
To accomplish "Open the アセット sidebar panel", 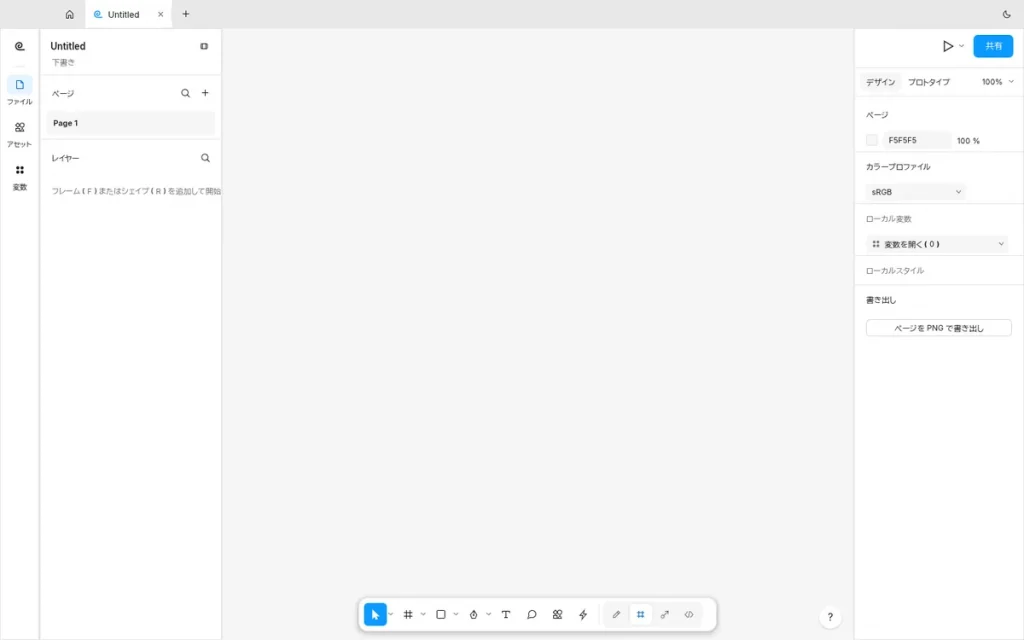I will tap(20, 133).
